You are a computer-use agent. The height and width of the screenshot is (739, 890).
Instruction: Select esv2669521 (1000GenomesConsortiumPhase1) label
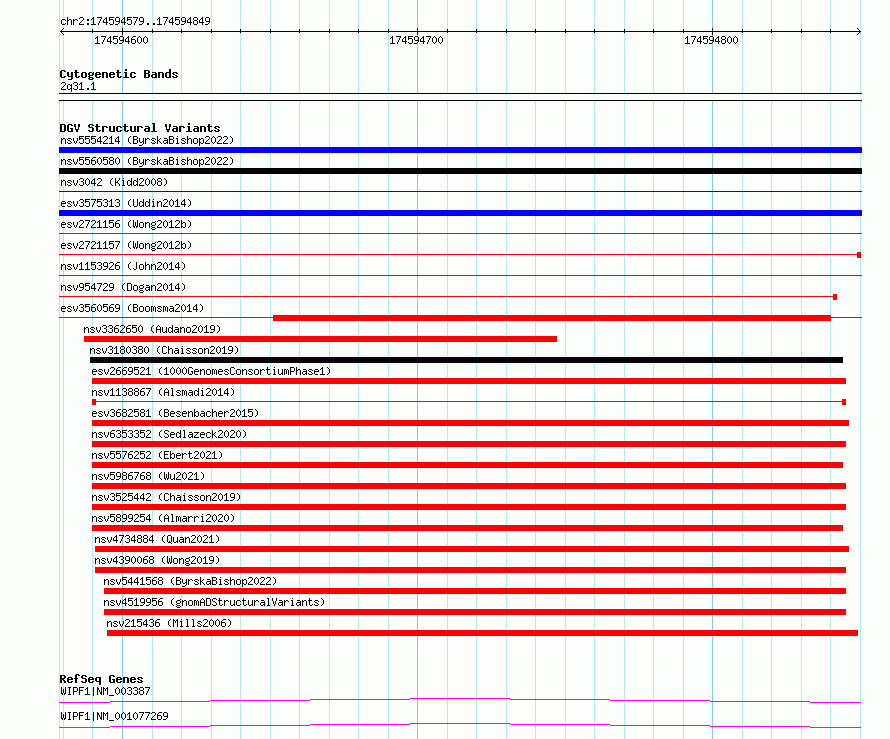(x=211, y=371)
